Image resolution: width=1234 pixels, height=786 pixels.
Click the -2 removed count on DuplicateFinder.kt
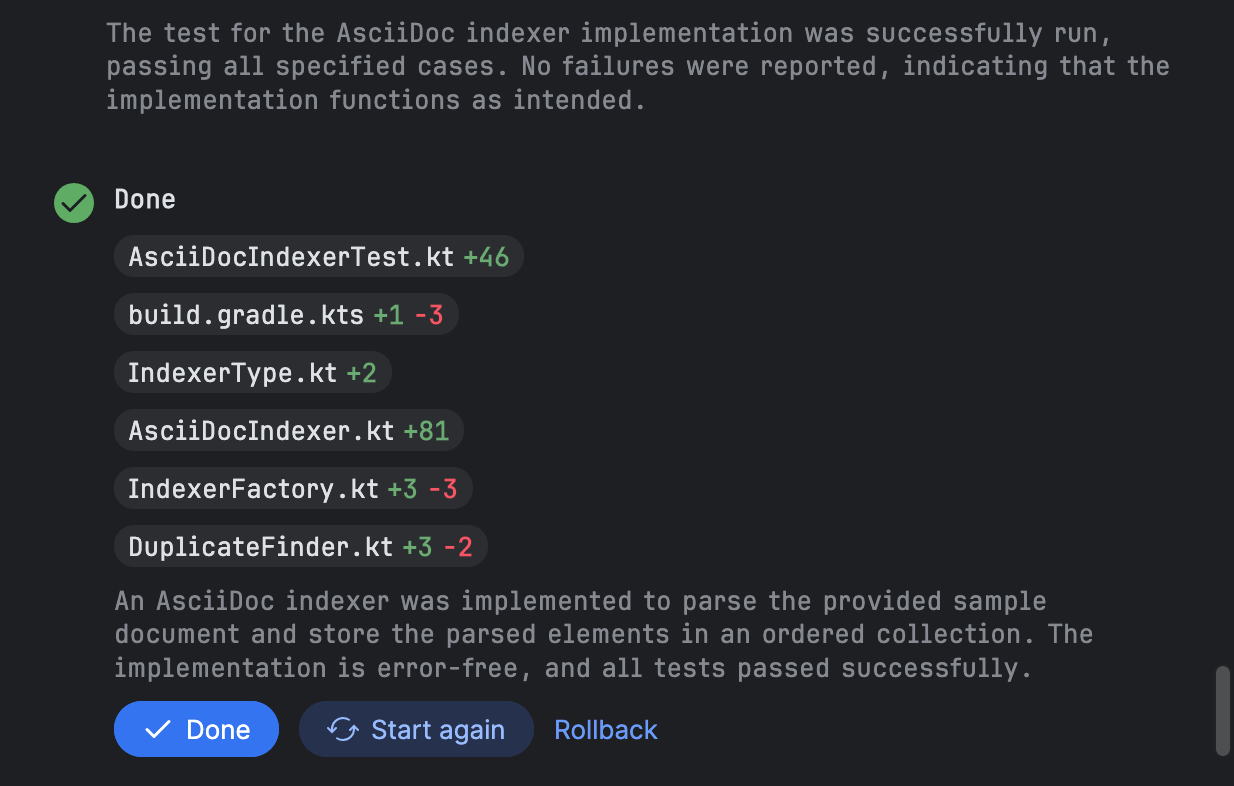click(x=457, y=547)
